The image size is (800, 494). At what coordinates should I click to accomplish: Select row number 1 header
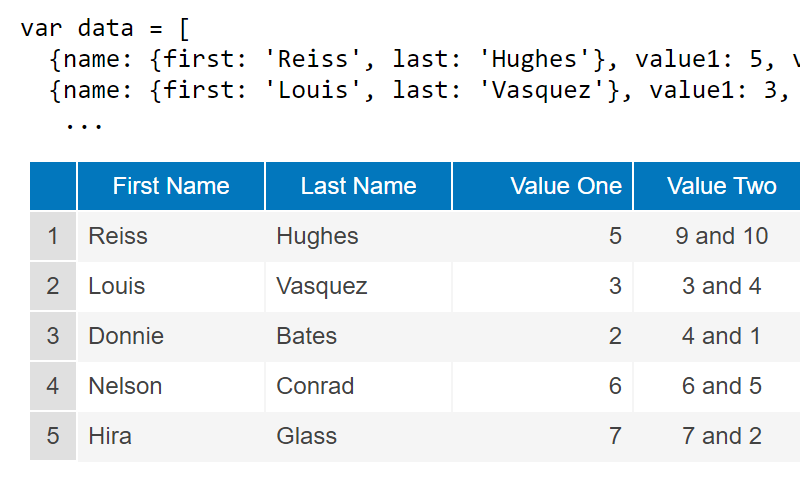[x=53, y=236]
